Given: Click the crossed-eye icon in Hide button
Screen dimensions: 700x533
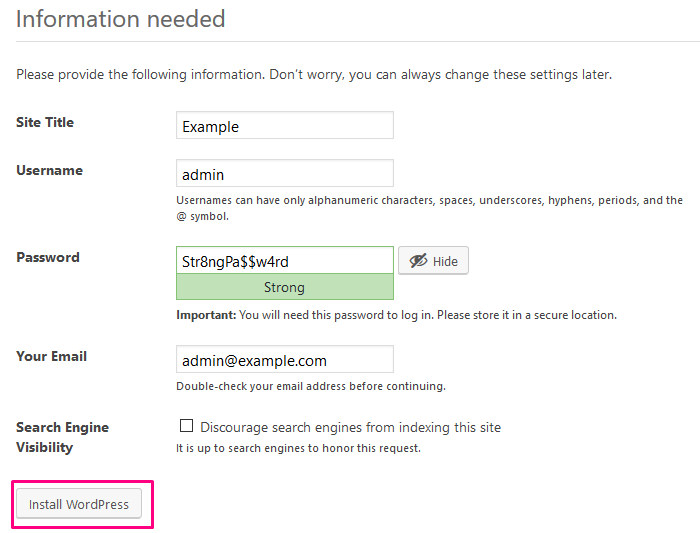Looking at the screenshot, I should pos(418,261).
